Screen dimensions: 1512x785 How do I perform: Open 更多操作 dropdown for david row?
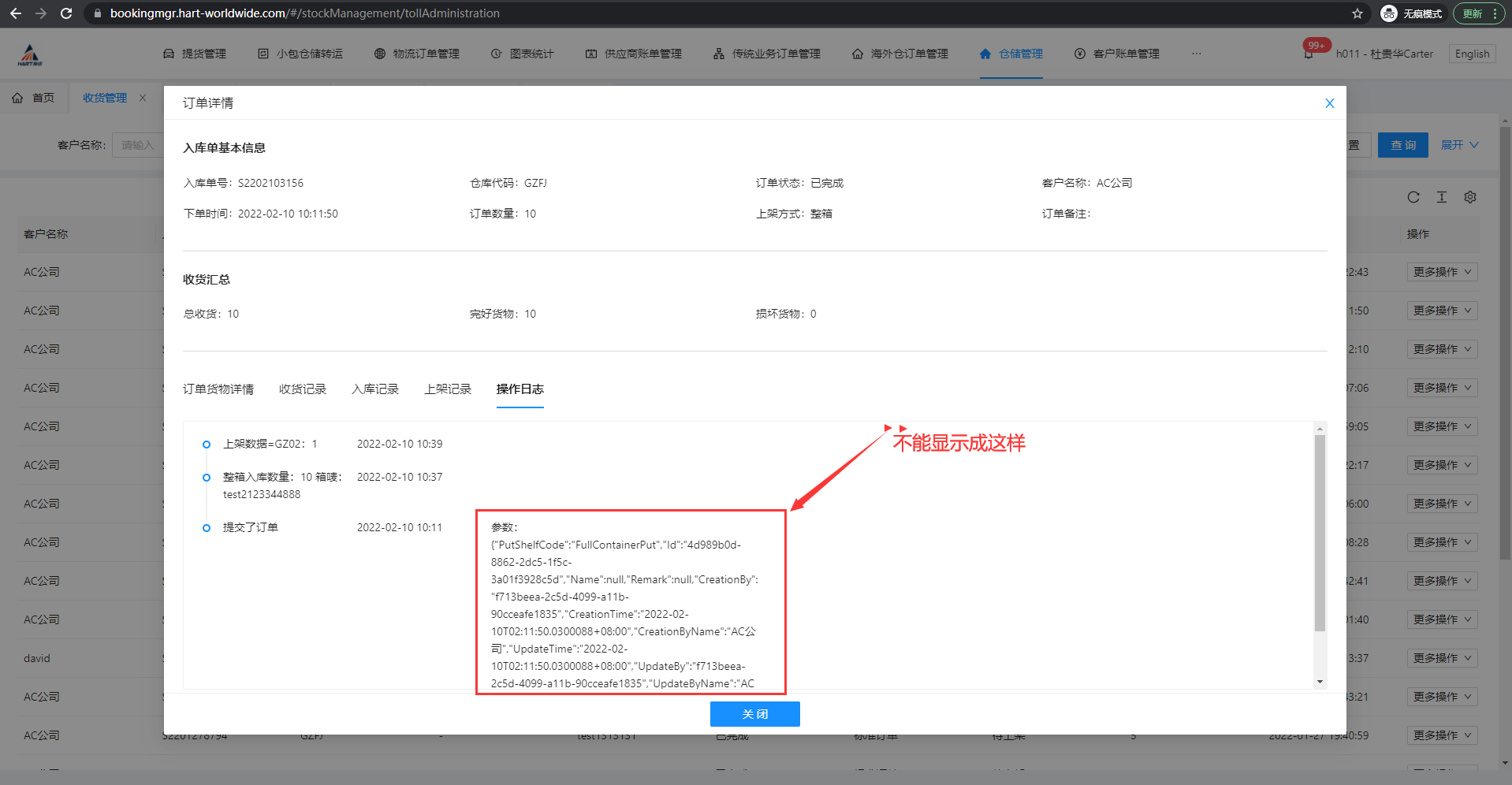pyautogui.click(x=1442, y=658)
